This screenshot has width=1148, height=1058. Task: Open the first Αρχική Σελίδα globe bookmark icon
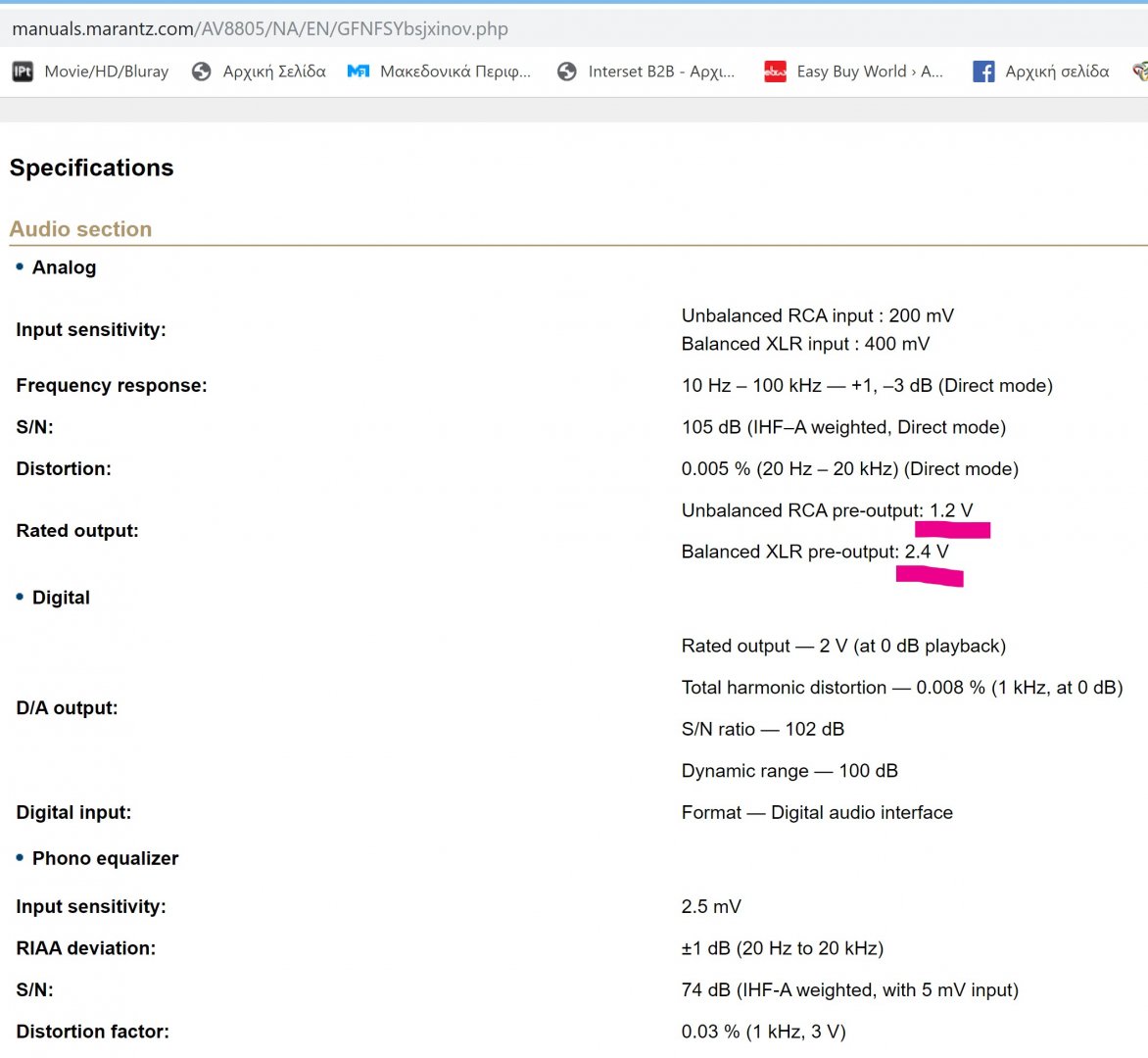pos(202,71)
